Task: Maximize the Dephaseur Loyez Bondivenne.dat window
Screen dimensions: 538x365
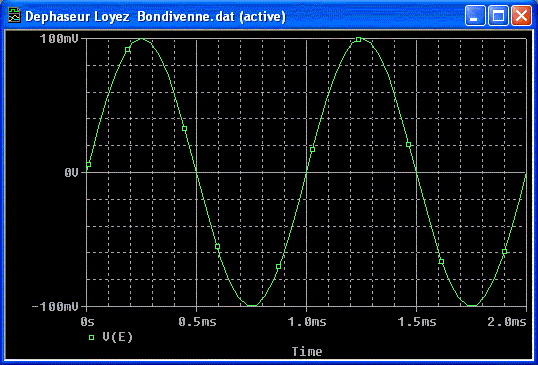Action: tap(498, 16)
